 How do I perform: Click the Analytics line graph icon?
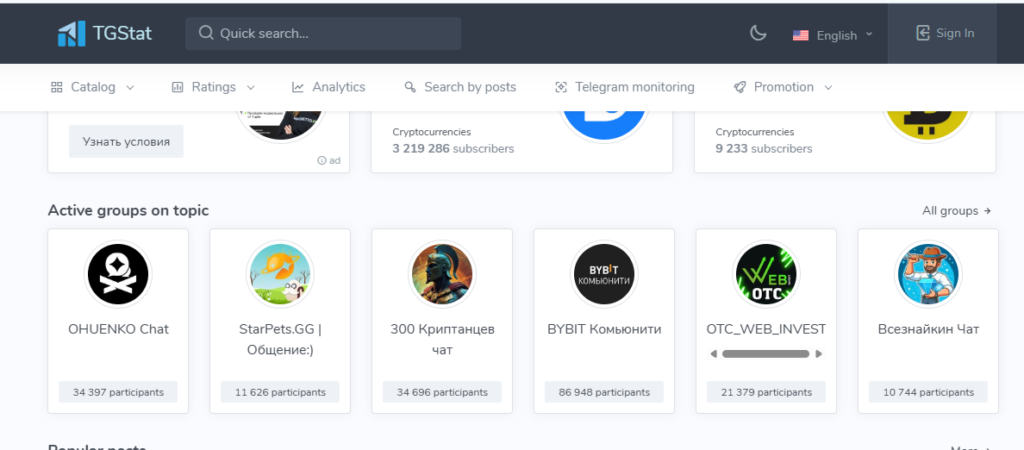coord(298,87)
